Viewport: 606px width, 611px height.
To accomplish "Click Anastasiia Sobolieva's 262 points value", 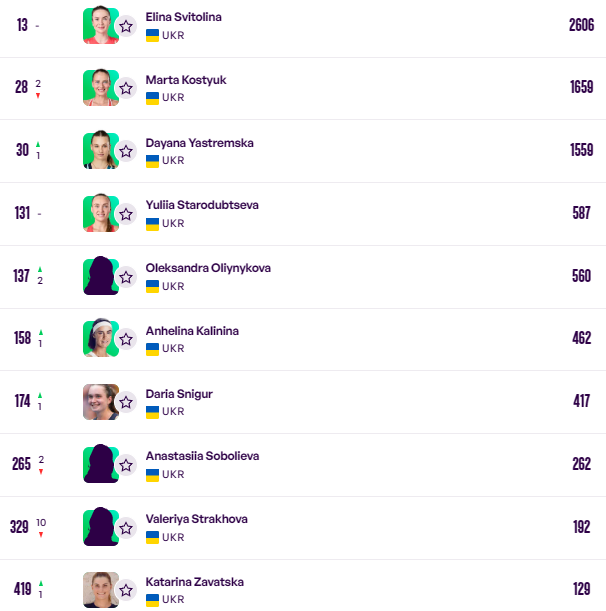I will click(x=581, y=464).
